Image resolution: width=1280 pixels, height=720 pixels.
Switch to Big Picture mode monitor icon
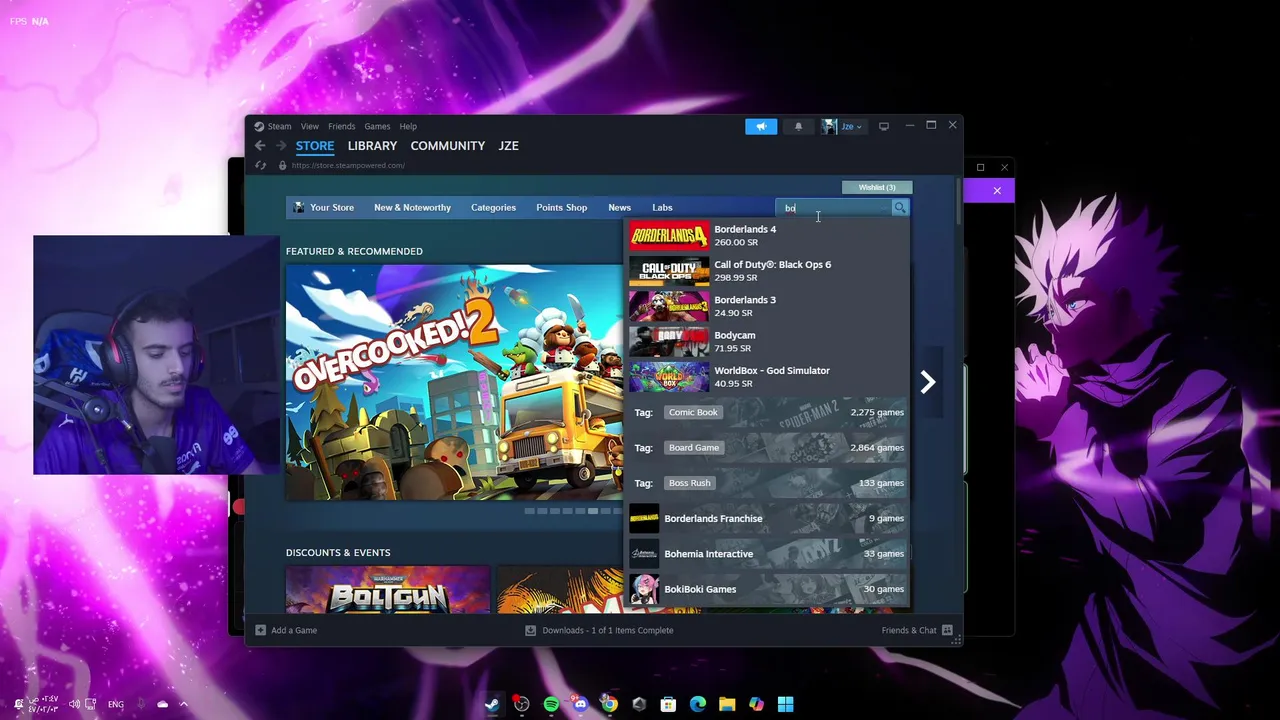tap(883, 126)
